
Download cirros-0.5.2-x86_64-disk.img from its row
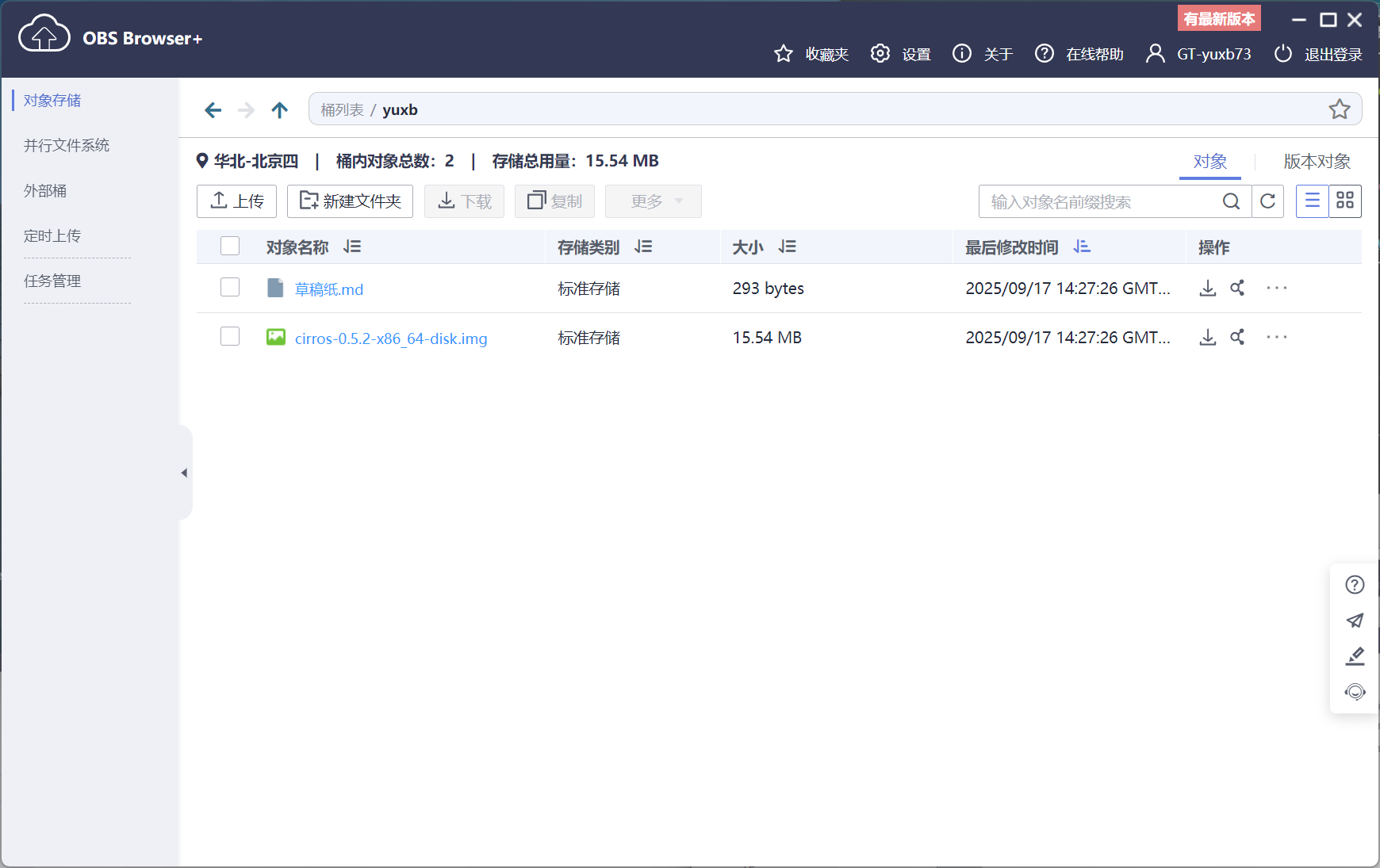[1208, 337]
